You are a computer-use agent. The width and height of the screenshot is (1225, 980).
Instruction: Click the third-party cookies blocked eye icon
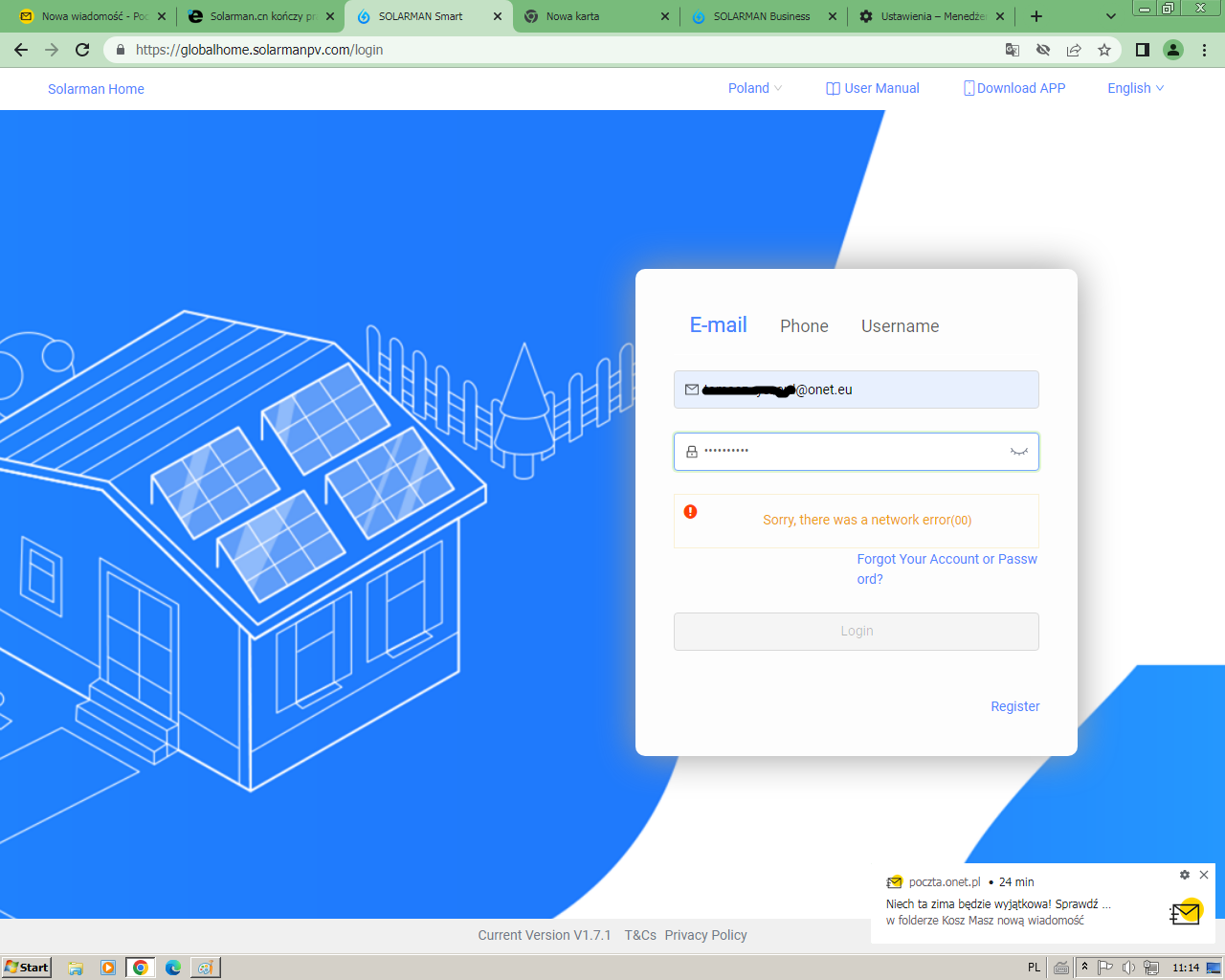(x=1043, y=50)
